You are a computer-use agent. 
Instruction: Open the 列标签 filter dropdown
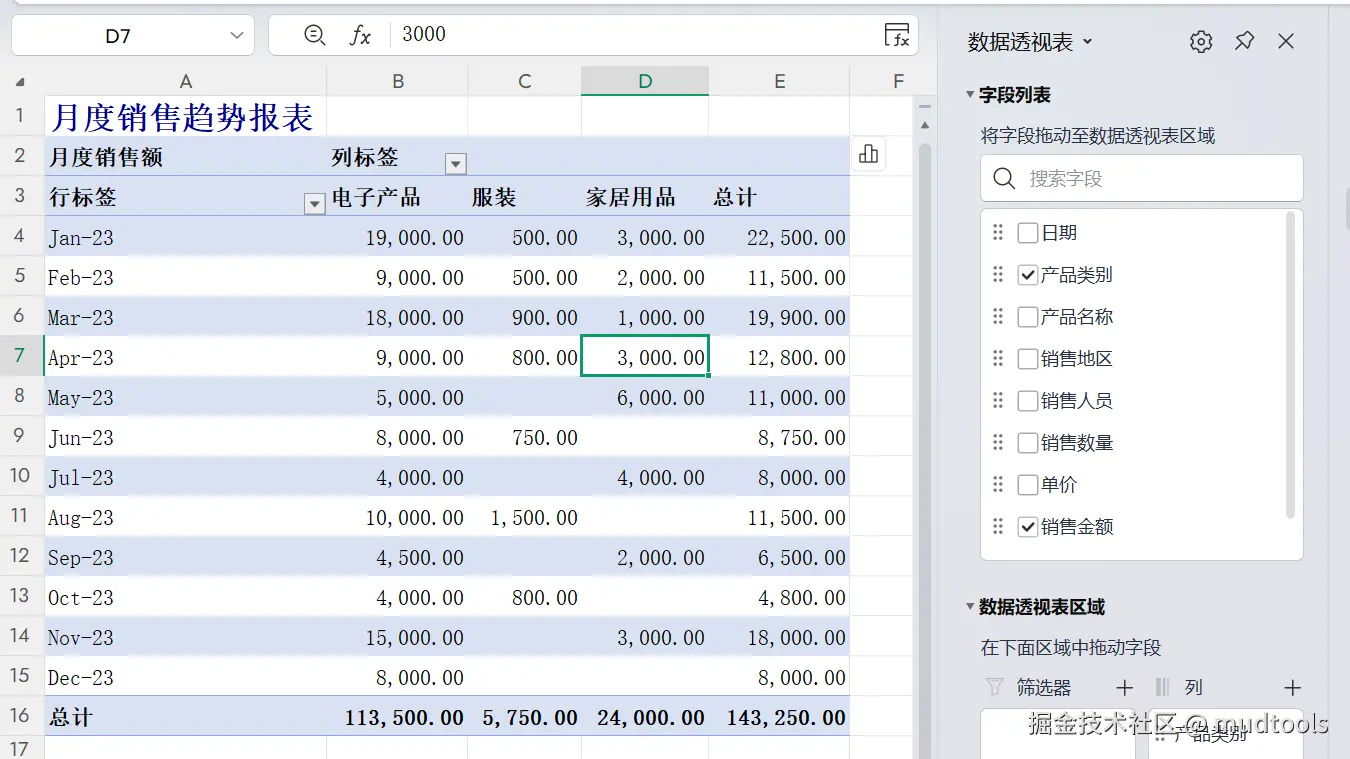455,164
